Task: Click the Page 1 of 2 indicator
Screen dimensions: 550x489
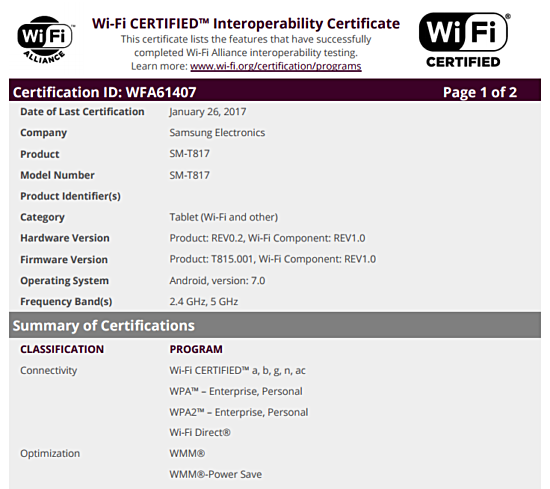Action: tap(480, 92)
